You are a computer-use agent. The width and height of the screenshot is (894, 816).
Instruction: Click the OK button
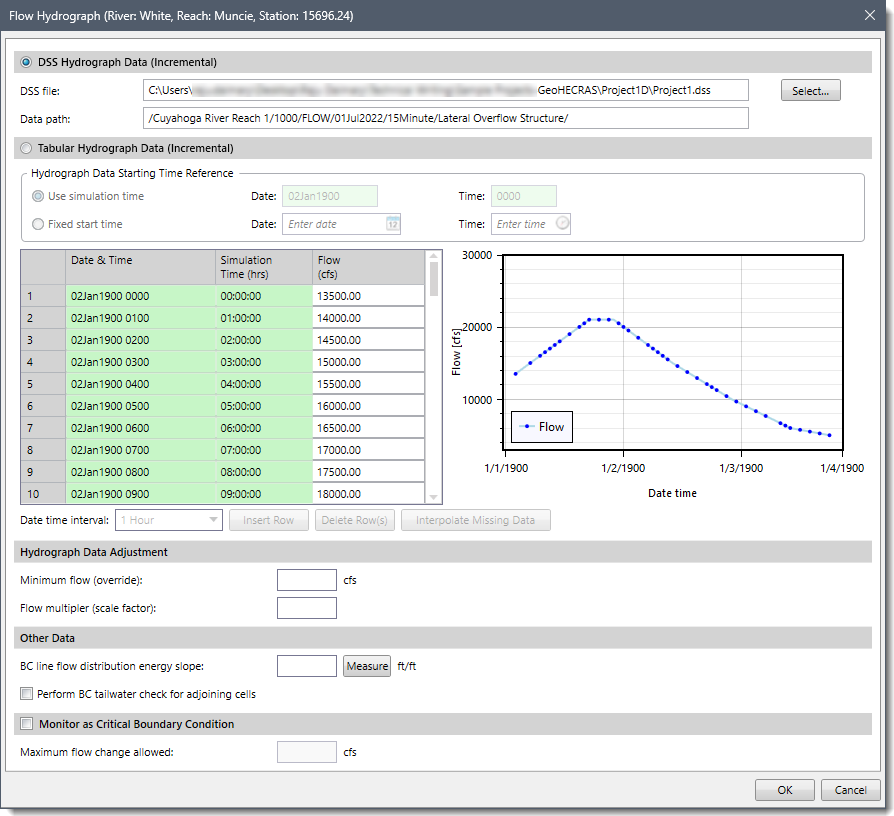[785, 790]
